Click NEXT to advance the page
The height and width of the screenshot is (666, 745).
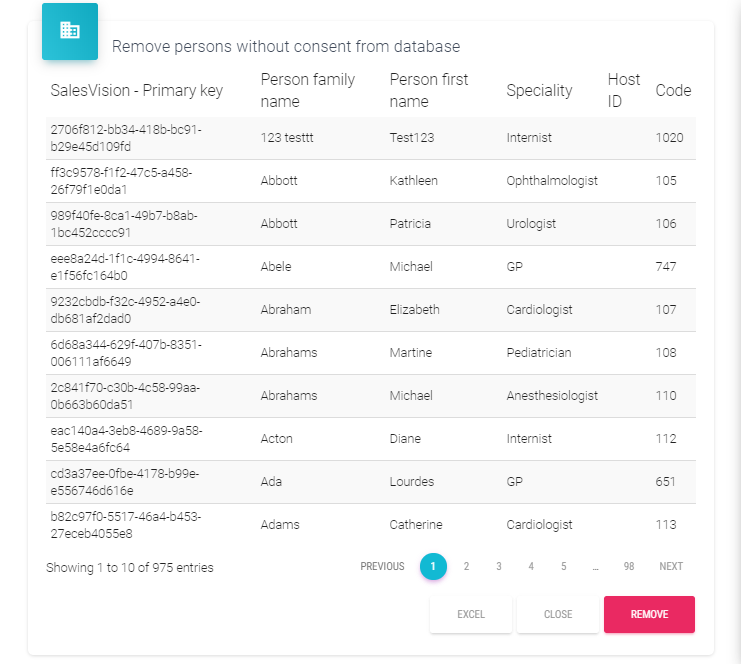pyautogui.click(x=671, y=566)
